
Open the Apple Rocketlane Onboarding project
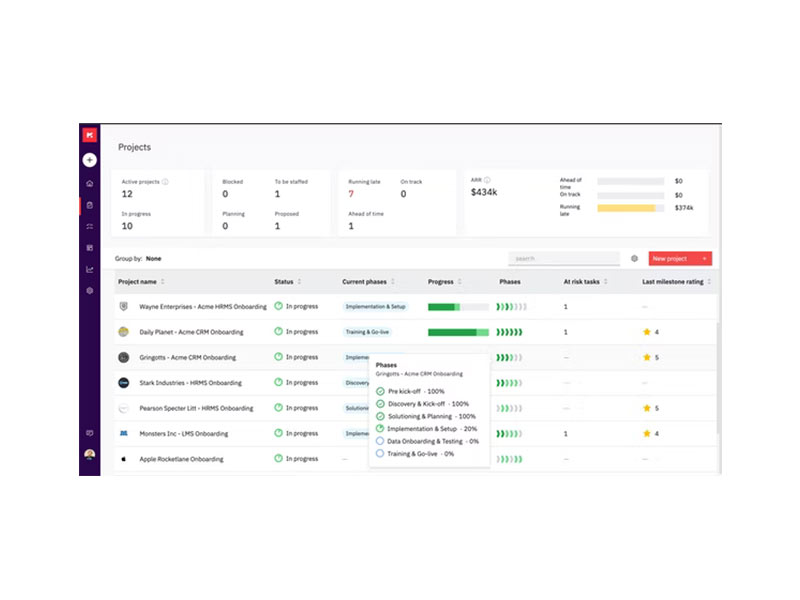pyautogui.click(x=182, y=459)
